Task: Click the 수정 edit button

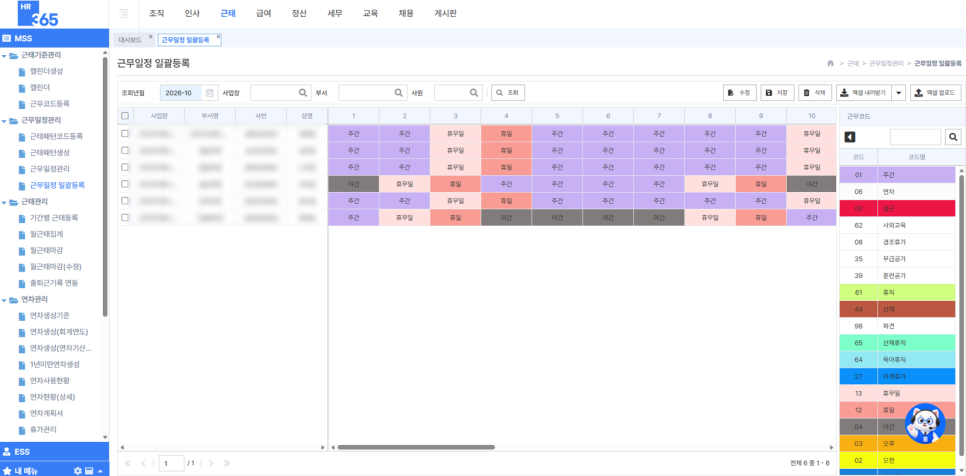Action: point(739,93)
